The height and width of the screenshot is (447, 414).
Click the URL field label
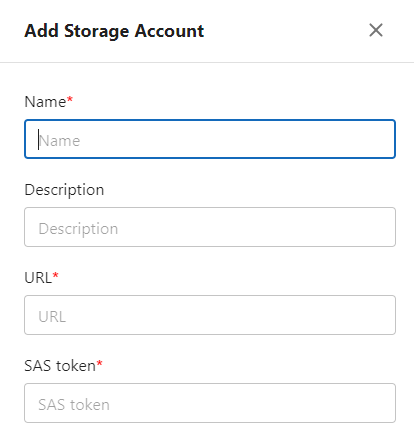point(38,278)
